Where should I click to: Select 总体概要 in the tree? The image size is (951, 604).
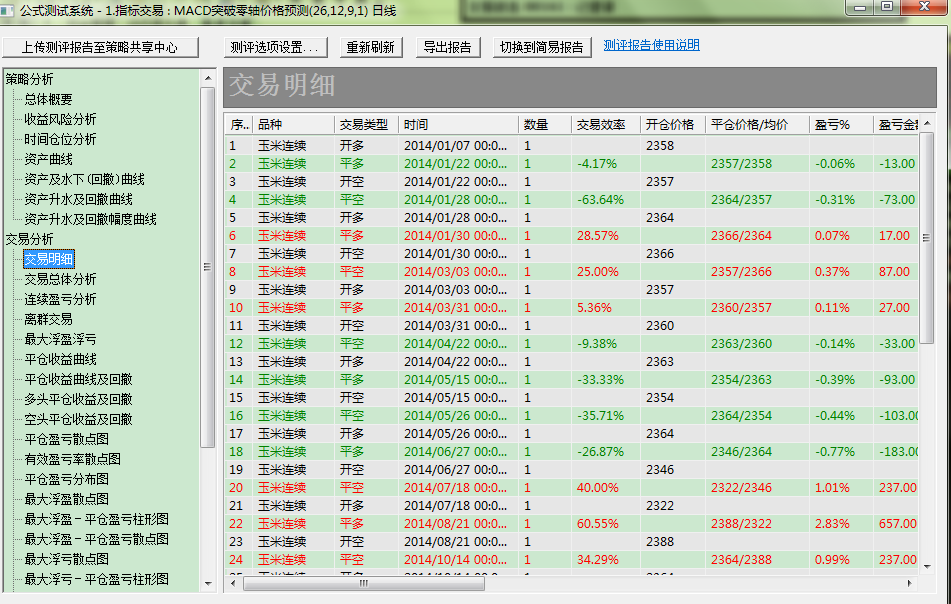coord(48,99)
